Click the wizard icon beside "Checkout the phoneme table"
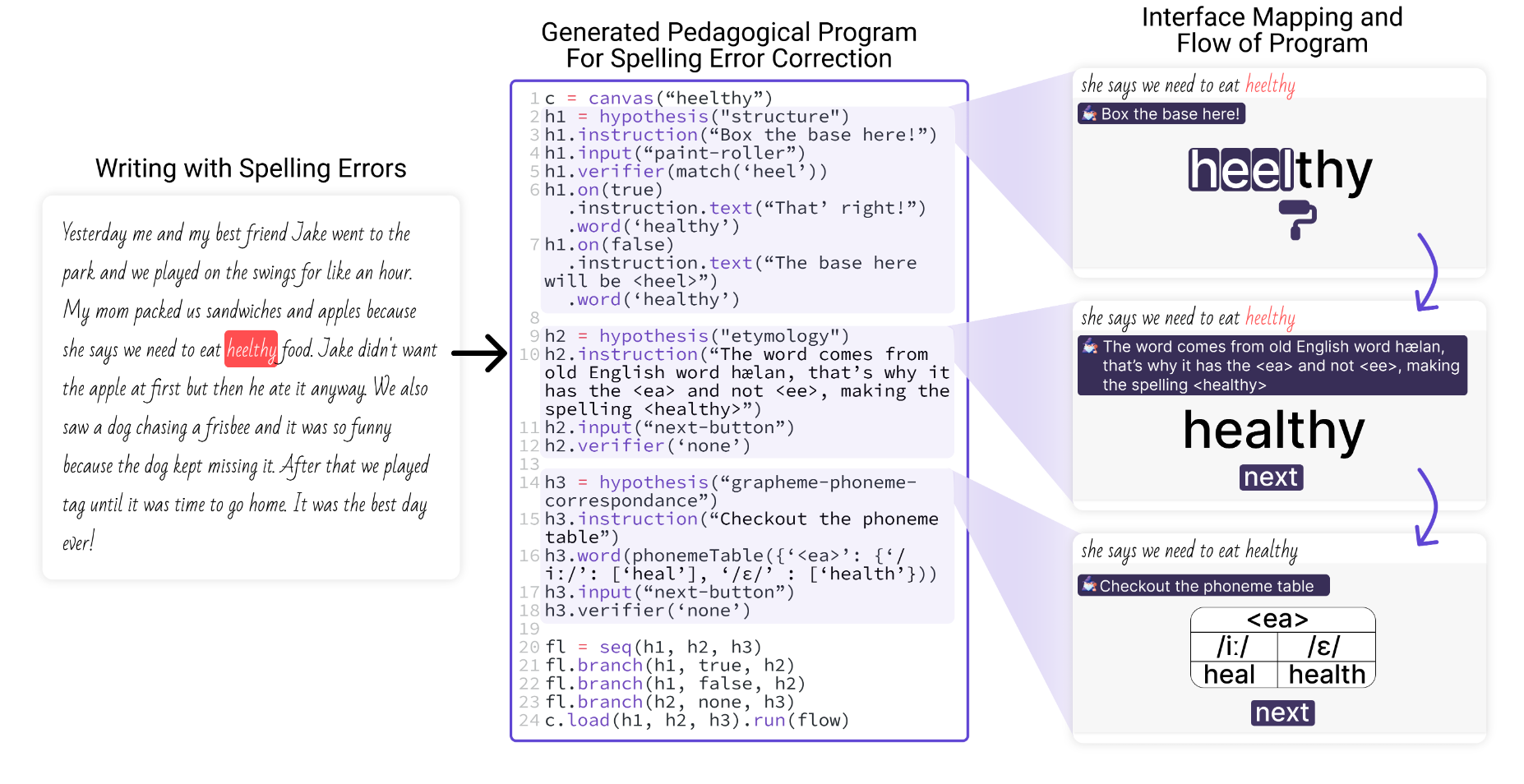Screen dimensions: 1524x784 click(1089, 585)
